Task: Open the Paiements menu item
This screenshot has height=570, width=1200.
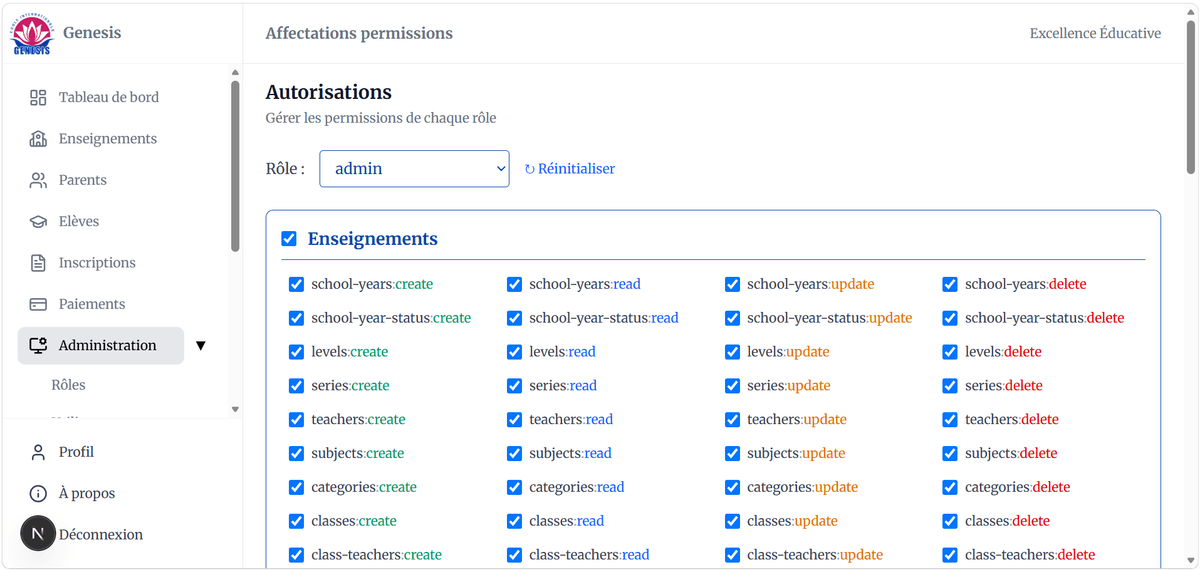Action: click(x=92, y=304)
